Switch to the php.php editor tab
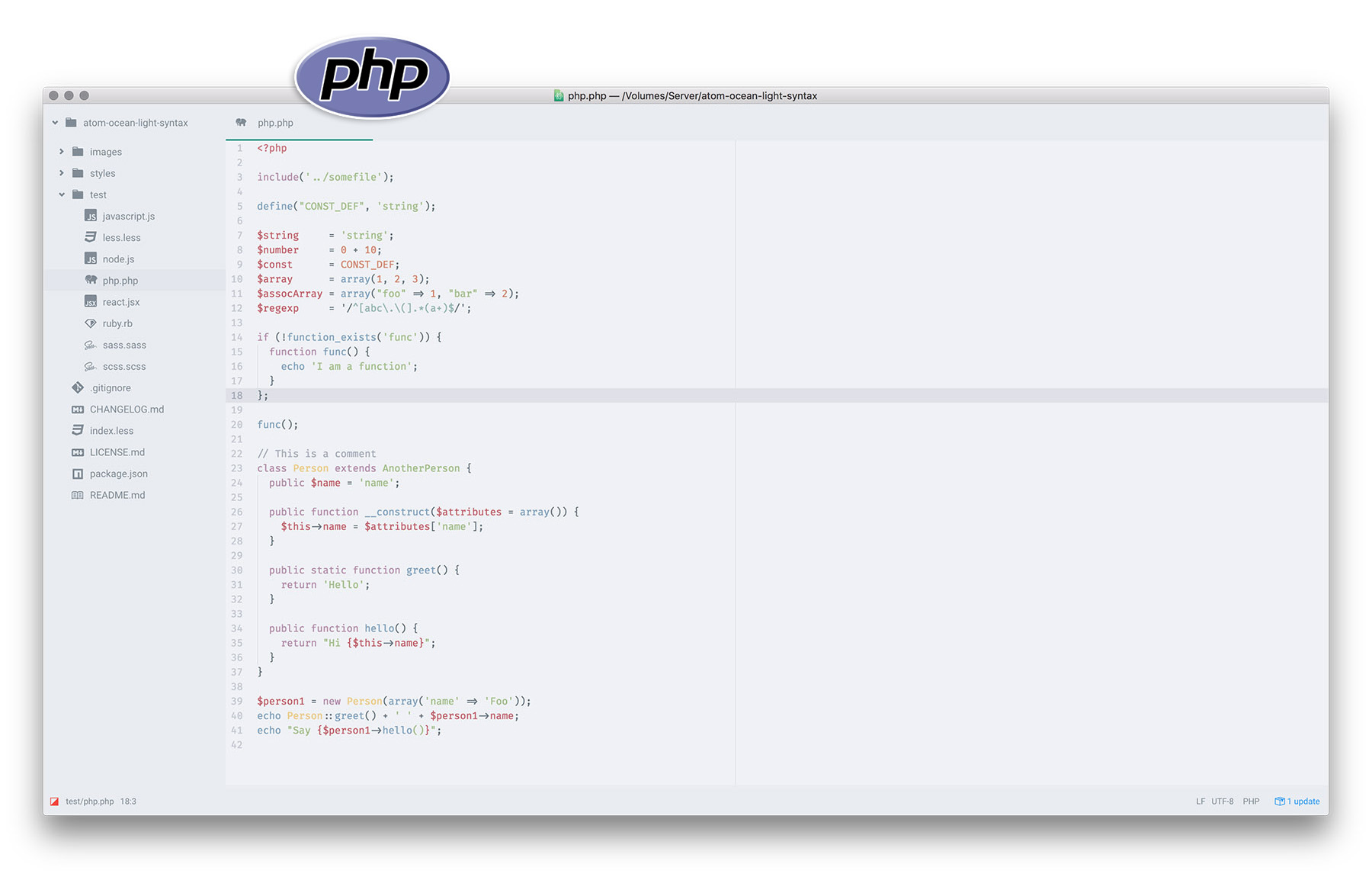The image size is (1372, 877). 299,123
